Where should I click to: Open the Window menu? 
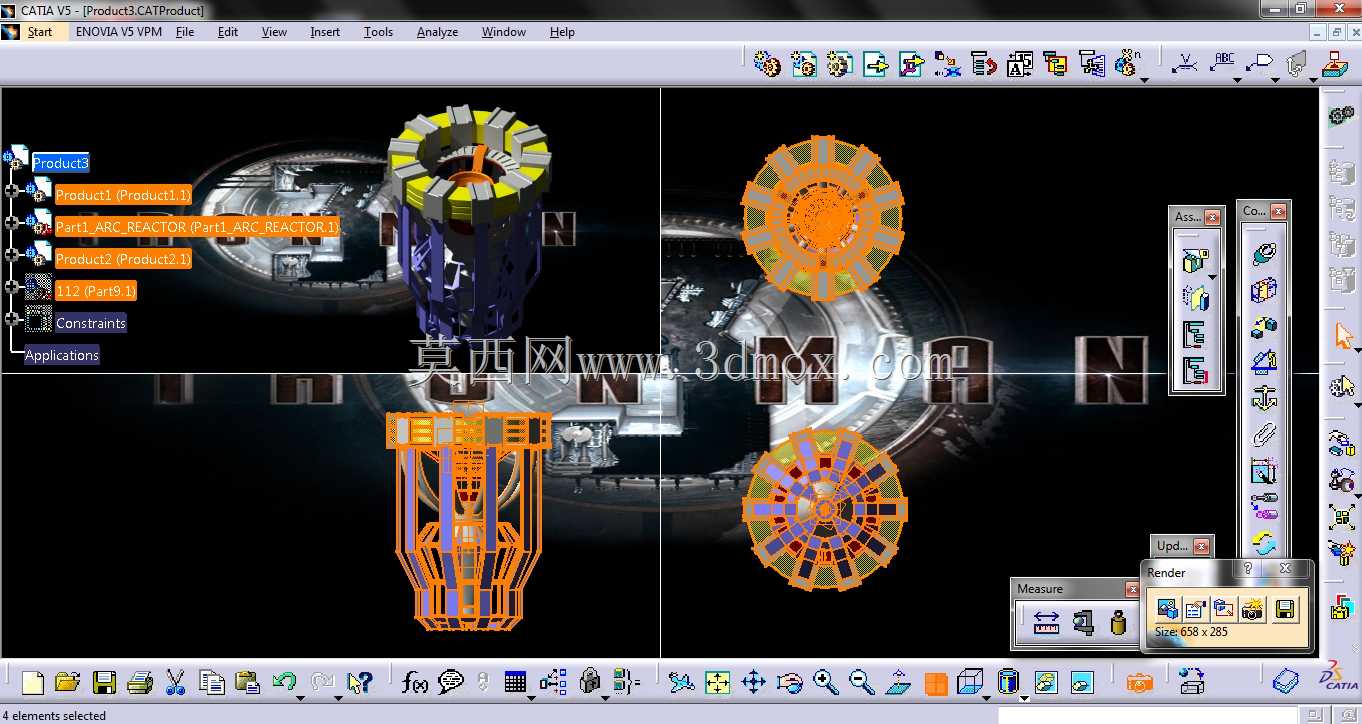click(x=504, y=32)
